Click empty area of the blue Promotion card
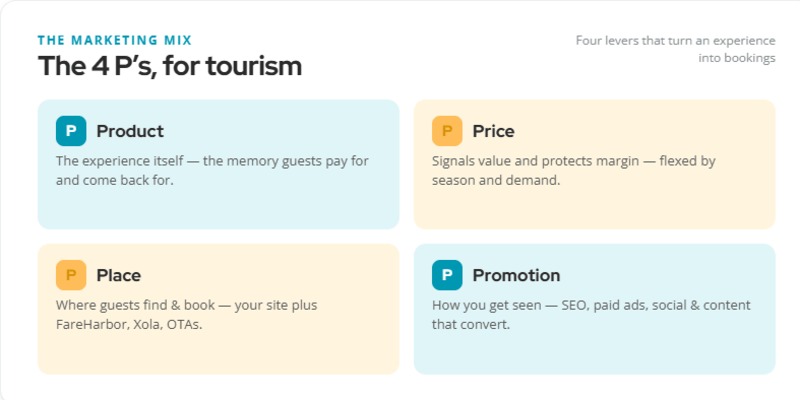Viewport: 800px width, 400px height. point(594,353)
